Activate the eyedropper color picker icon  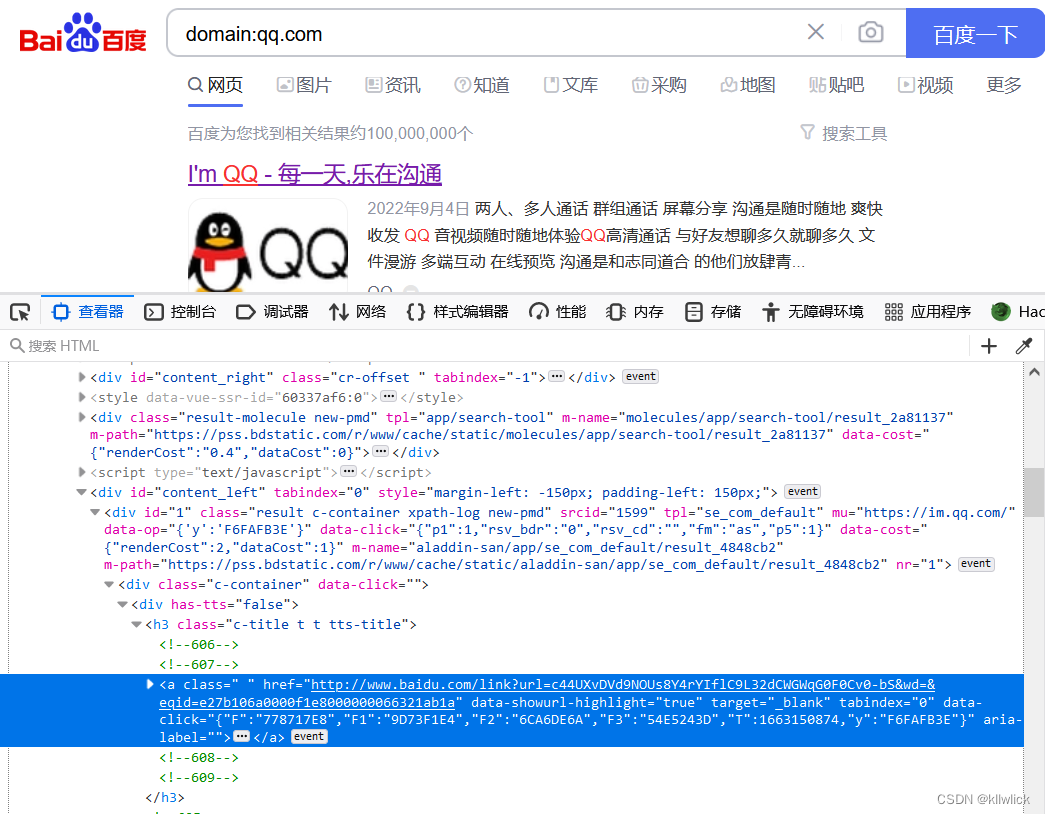click(1024, 346)
